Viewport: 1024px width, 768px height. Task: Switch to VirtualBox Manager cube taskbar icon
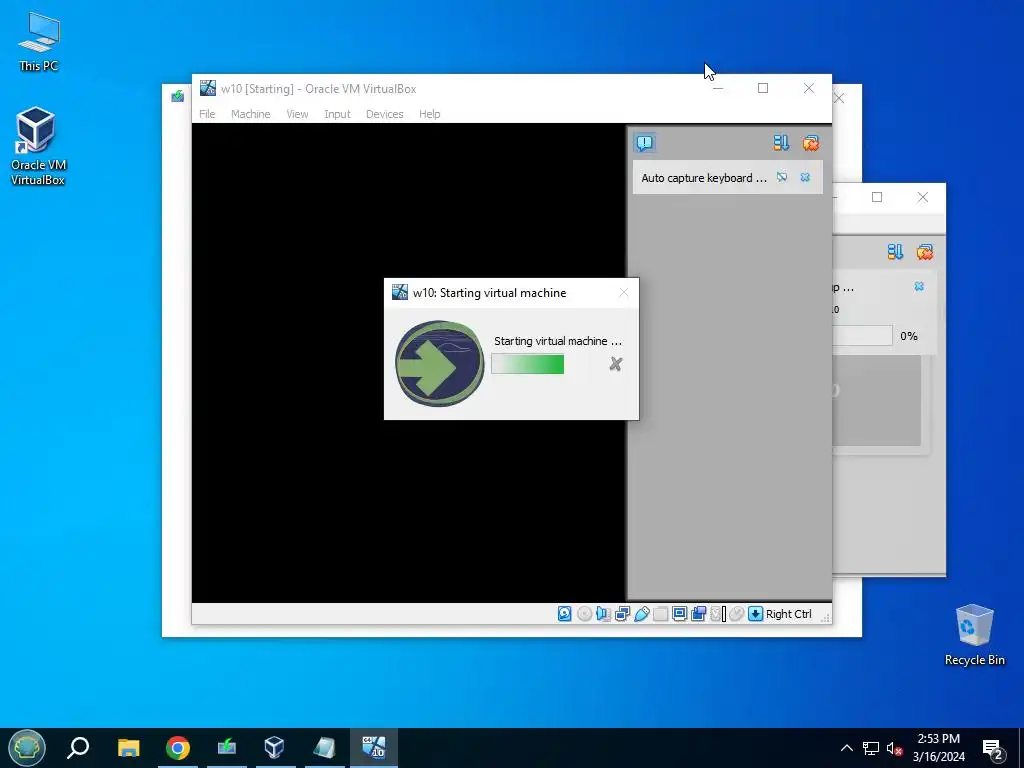tap(274, 748)
